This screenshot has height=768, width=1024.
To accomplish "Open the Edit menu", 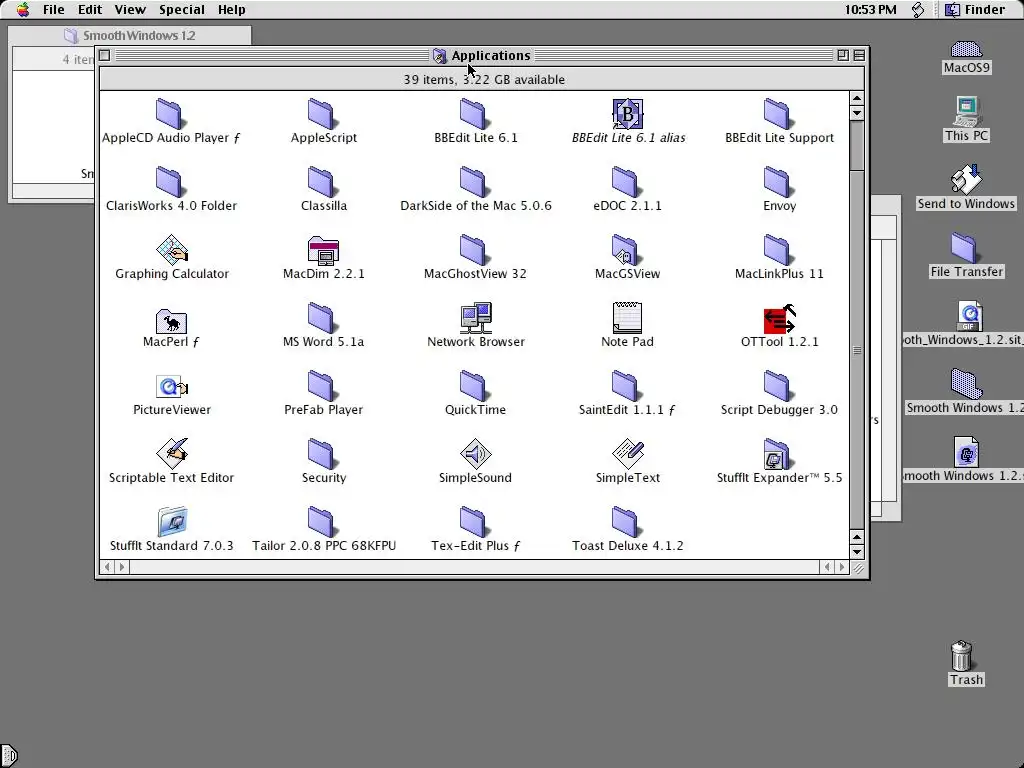I will pyautogui.click(x=89, y=9).
